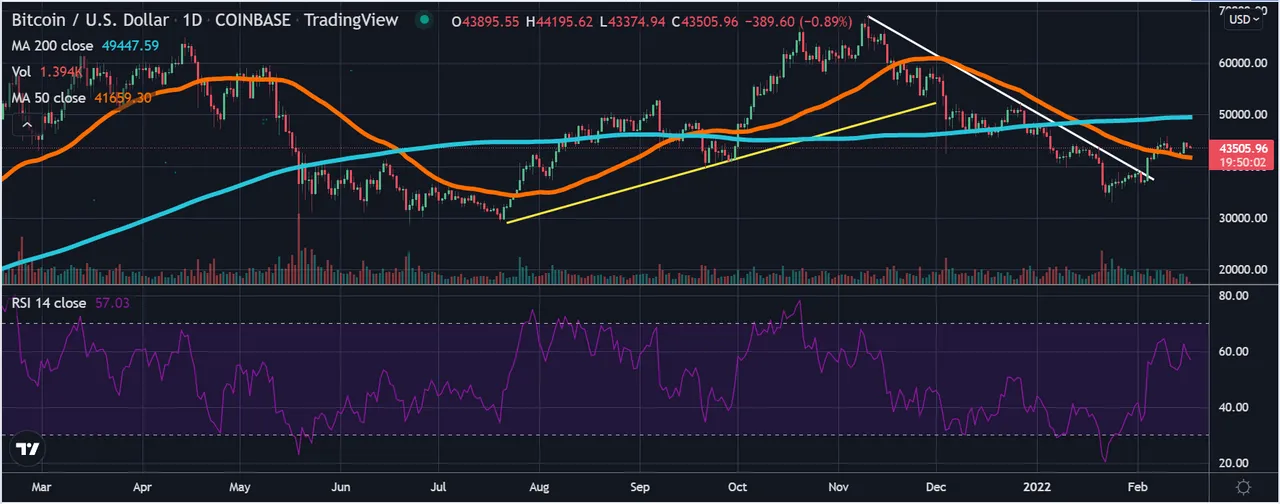Click the Feb label on time axis
This screenshot has height=504, width=1280.
[1139, 487]
